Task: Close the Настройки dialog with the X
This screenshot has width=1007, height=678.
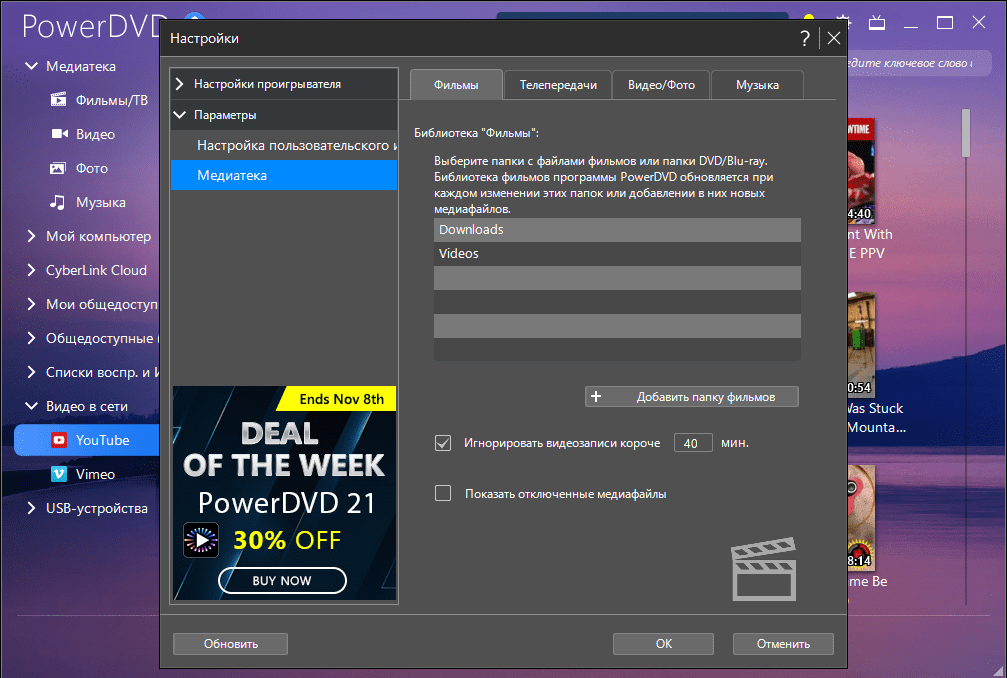Action: [x=834, y=39]
